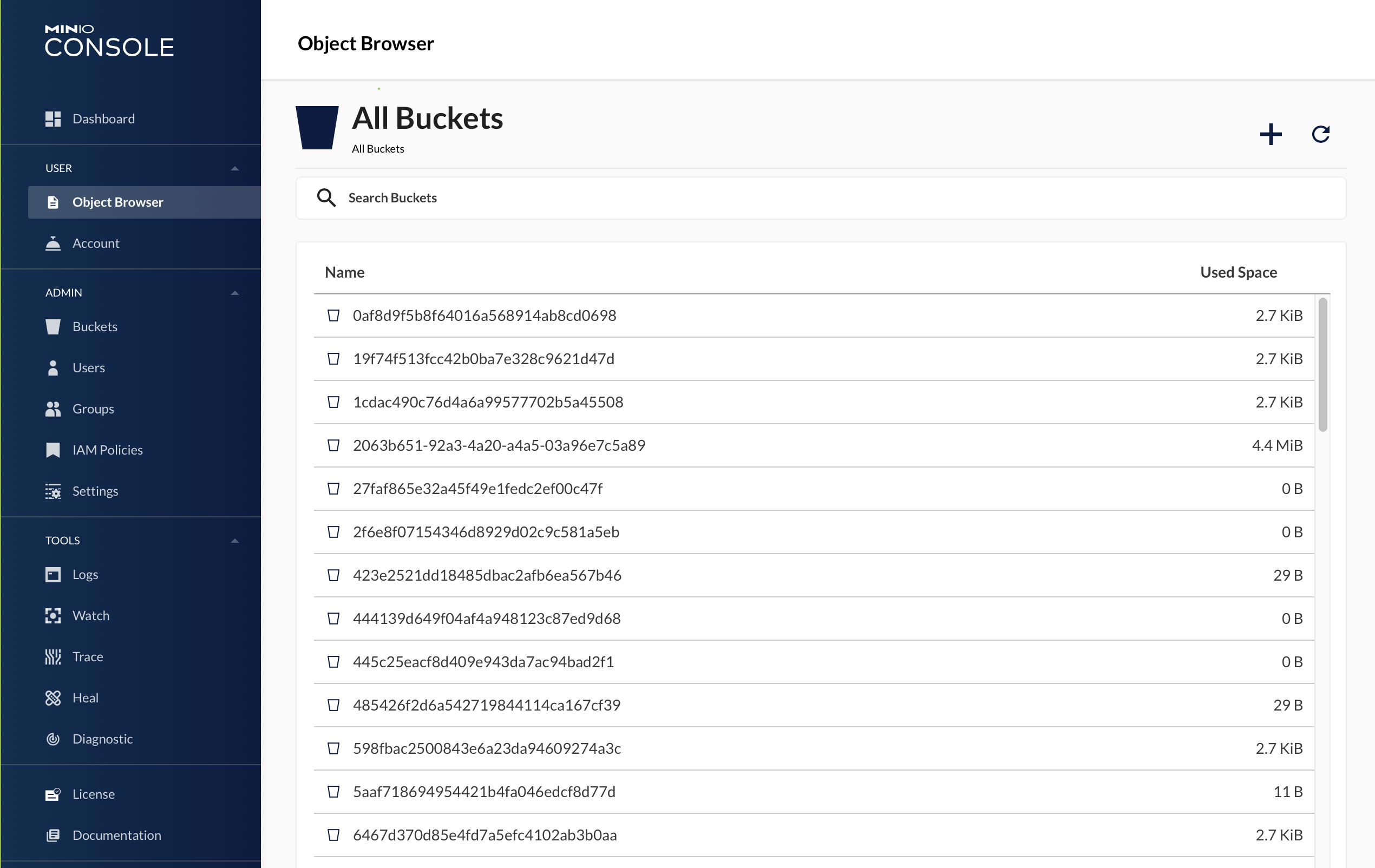Viewport: 1375px width, 868px height.
Task: Refresh the bucket list
Action: pos(1320,134)
